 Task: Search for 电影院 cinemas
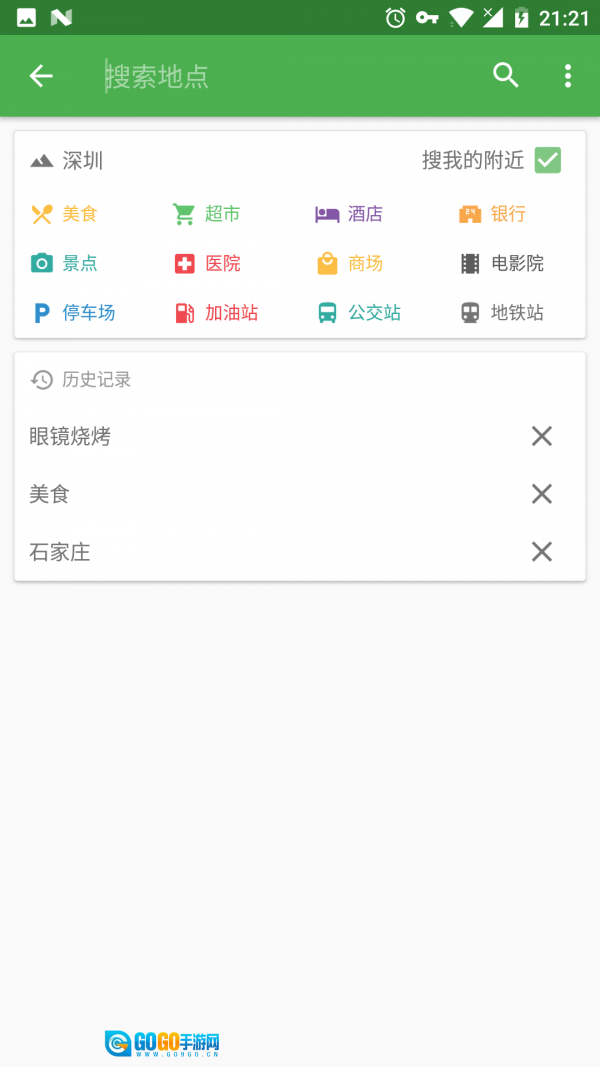(502, 264)
